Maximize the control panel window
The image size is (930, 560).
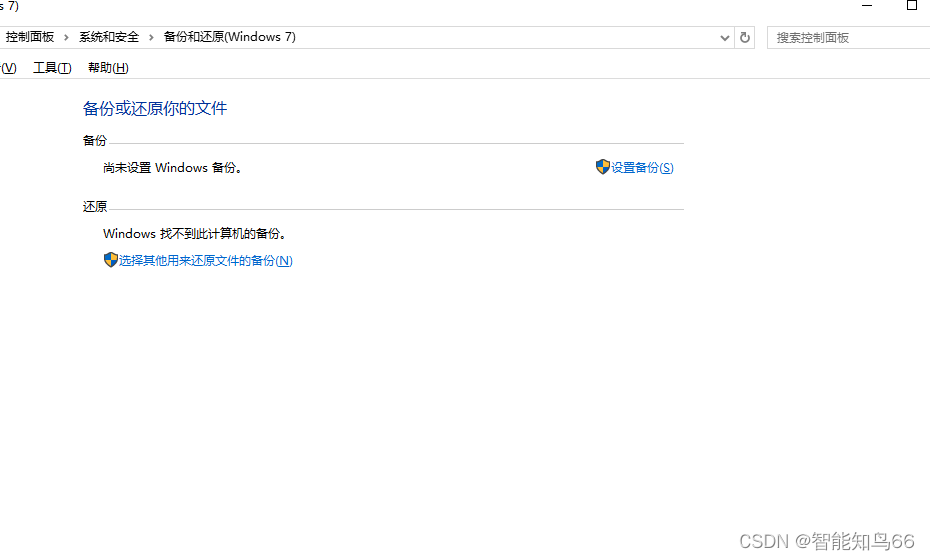tap(912, 6)
